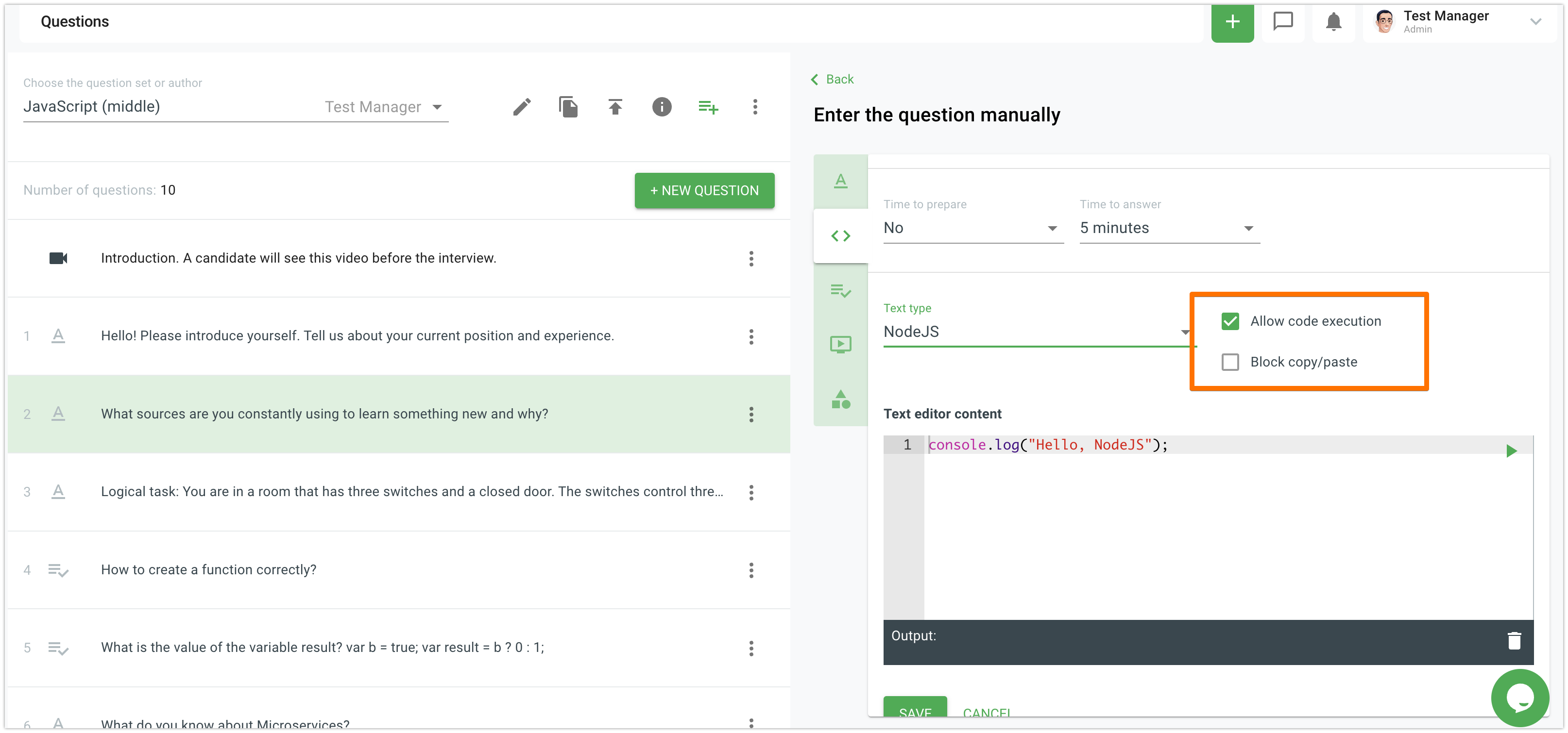This screenshot has height=733, width=1568.
Task: Switch to the text question type tab
Action: click(840, 181)
